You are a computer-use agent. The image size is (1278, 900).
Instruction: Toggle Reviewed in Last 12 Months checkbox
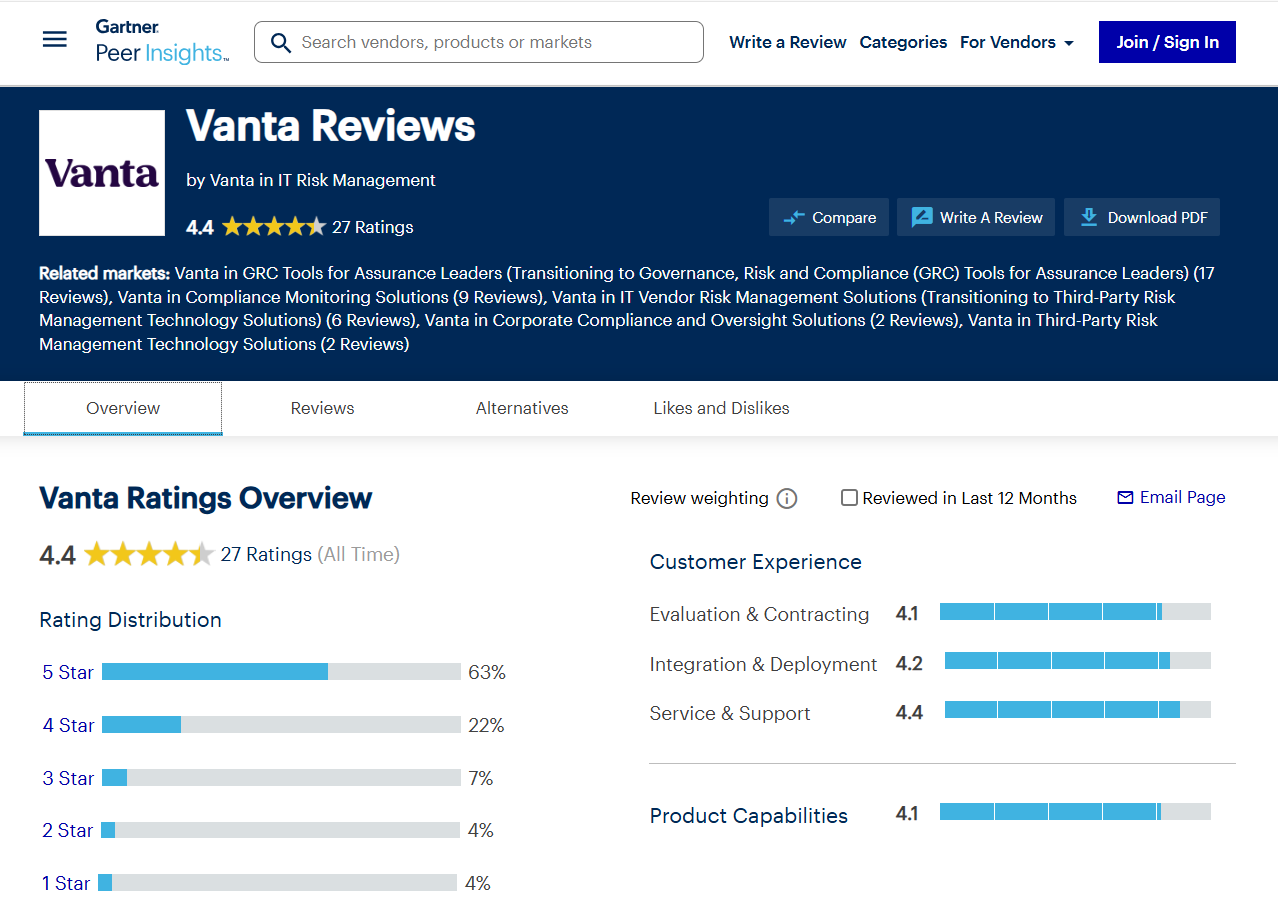tap(849, 498)
